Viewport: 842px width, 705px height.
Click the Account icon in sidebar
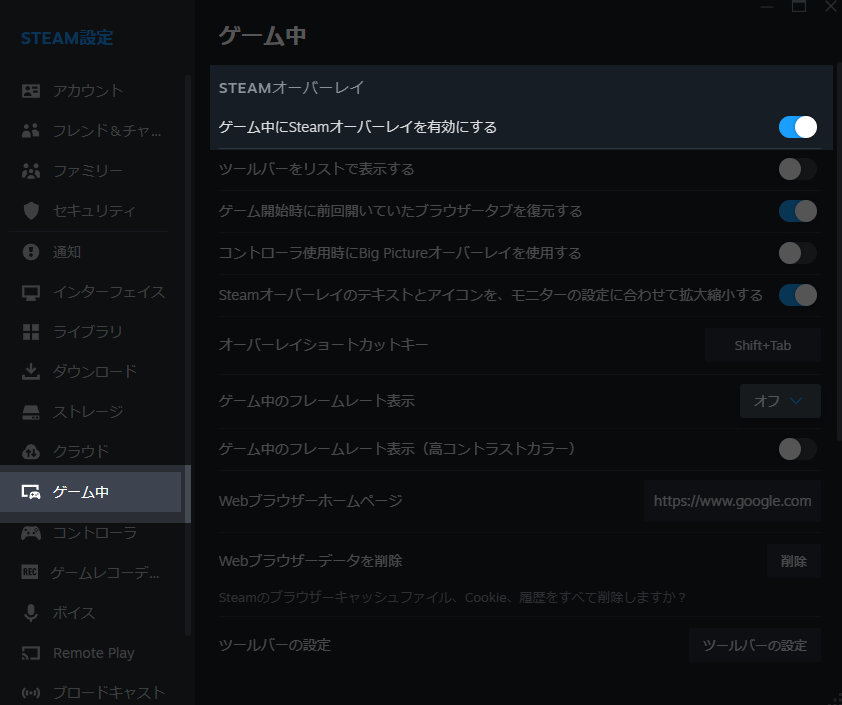click(31, 91)
